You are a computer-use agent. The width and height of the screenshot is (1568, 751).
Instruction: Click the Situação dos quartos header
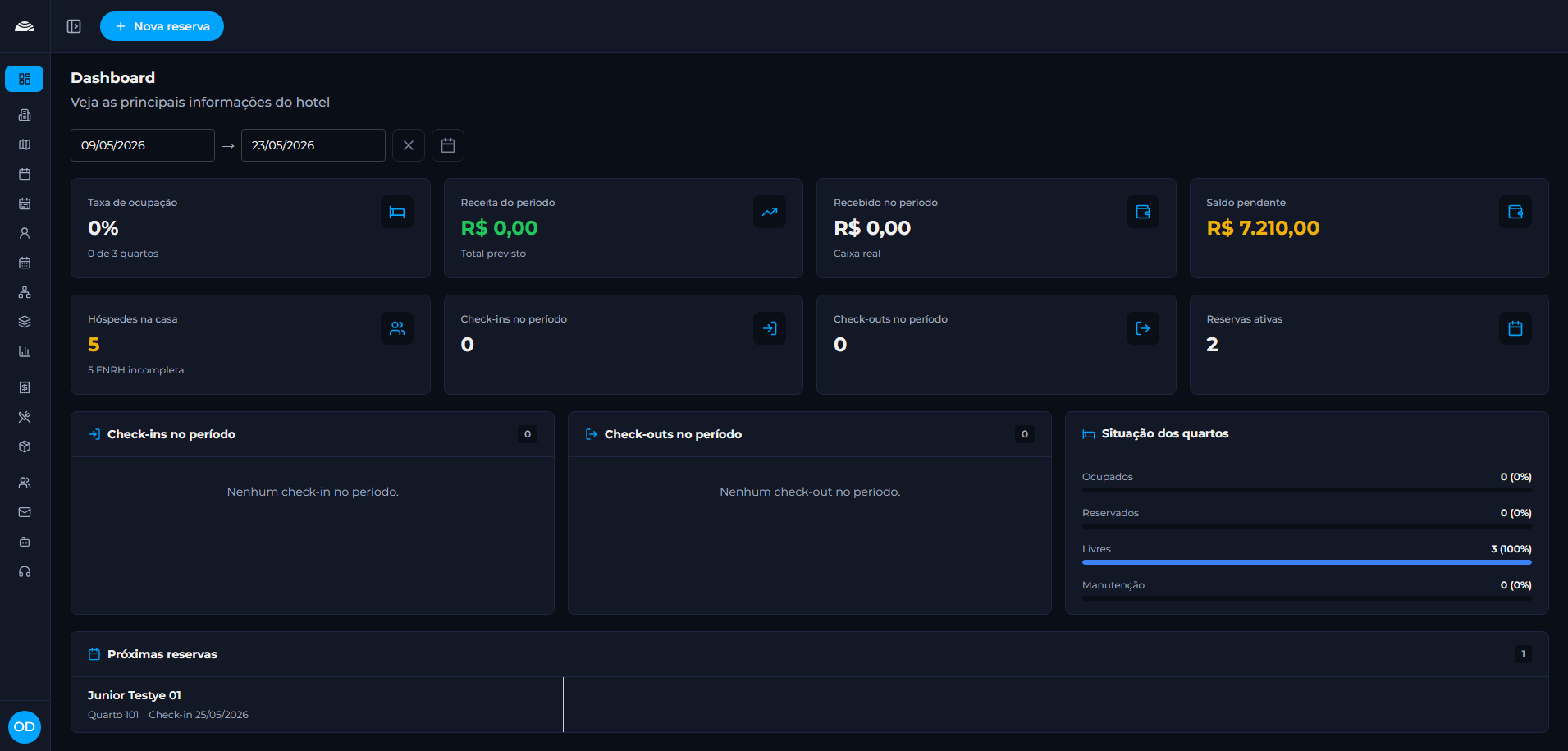click(1306, 433)
